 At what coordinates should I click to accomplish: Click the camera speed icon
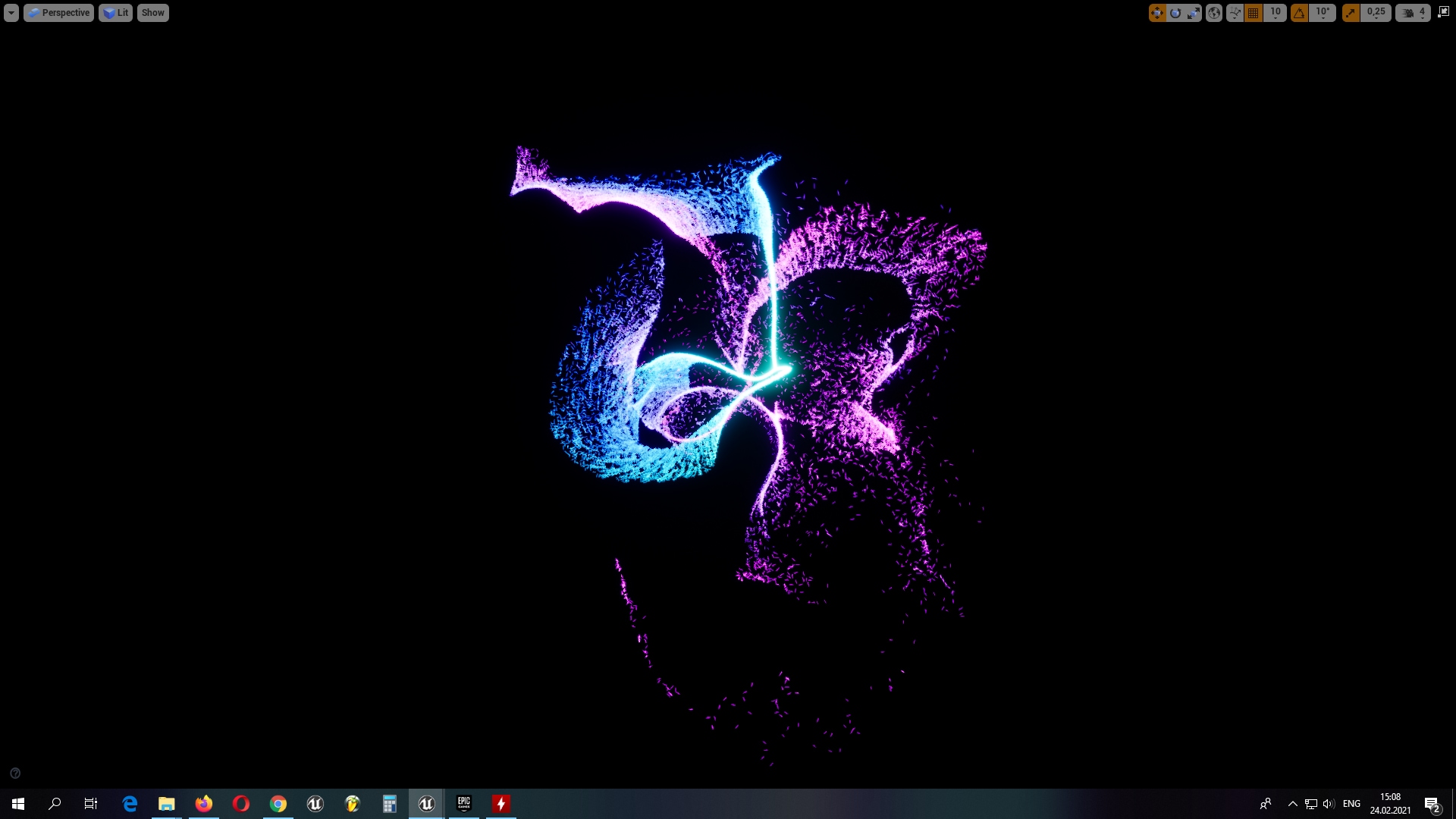[1407, 13]
